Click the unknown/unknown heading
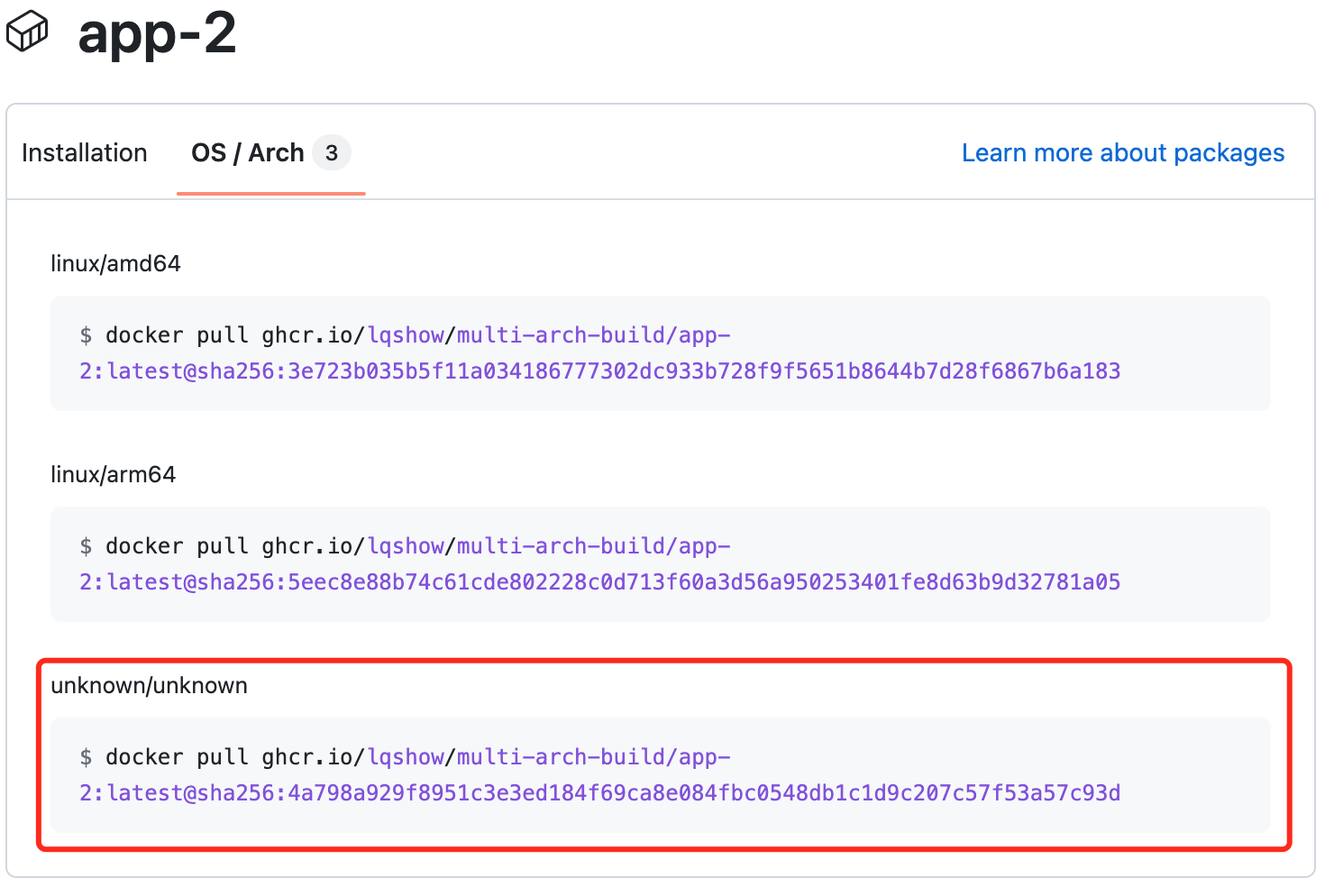Viewport: 1334px width, 896px height. (x=149, y=685)
